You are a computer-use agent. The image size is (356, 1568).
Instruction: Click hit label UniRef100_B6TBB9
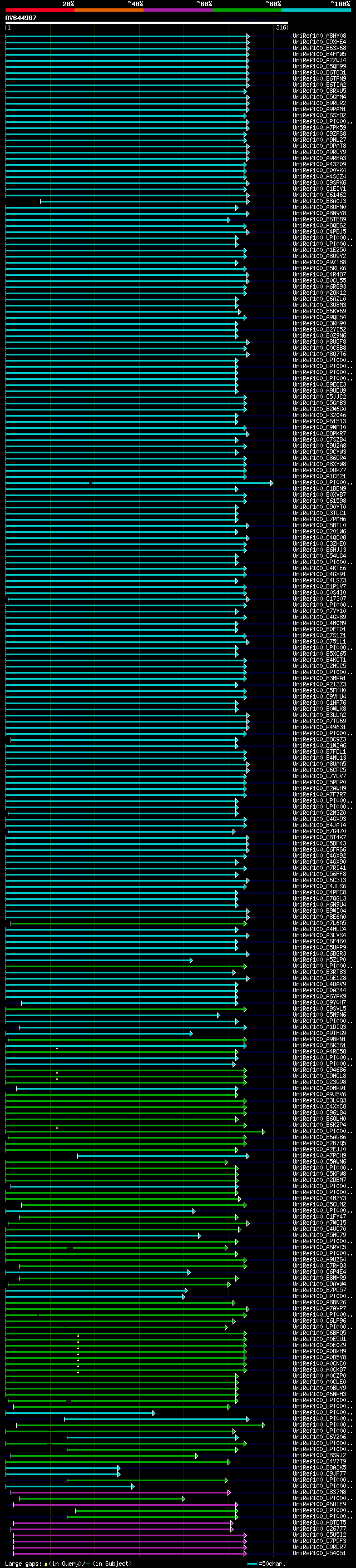(319, 219)
